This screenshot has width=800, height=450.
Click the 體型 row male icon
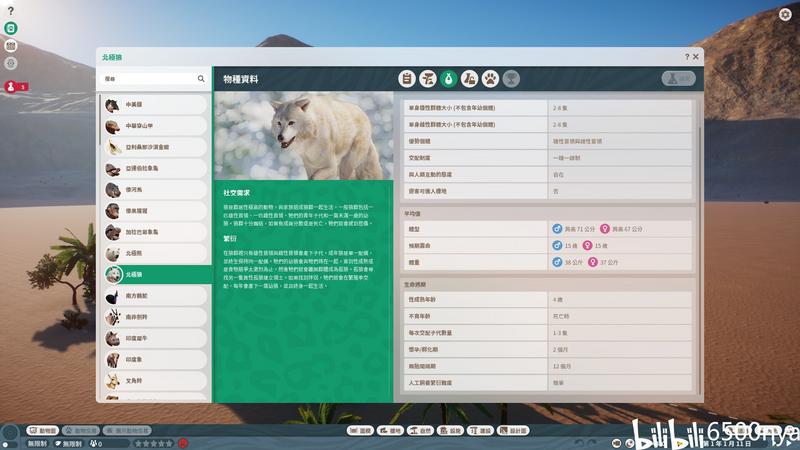click(557, 229)
